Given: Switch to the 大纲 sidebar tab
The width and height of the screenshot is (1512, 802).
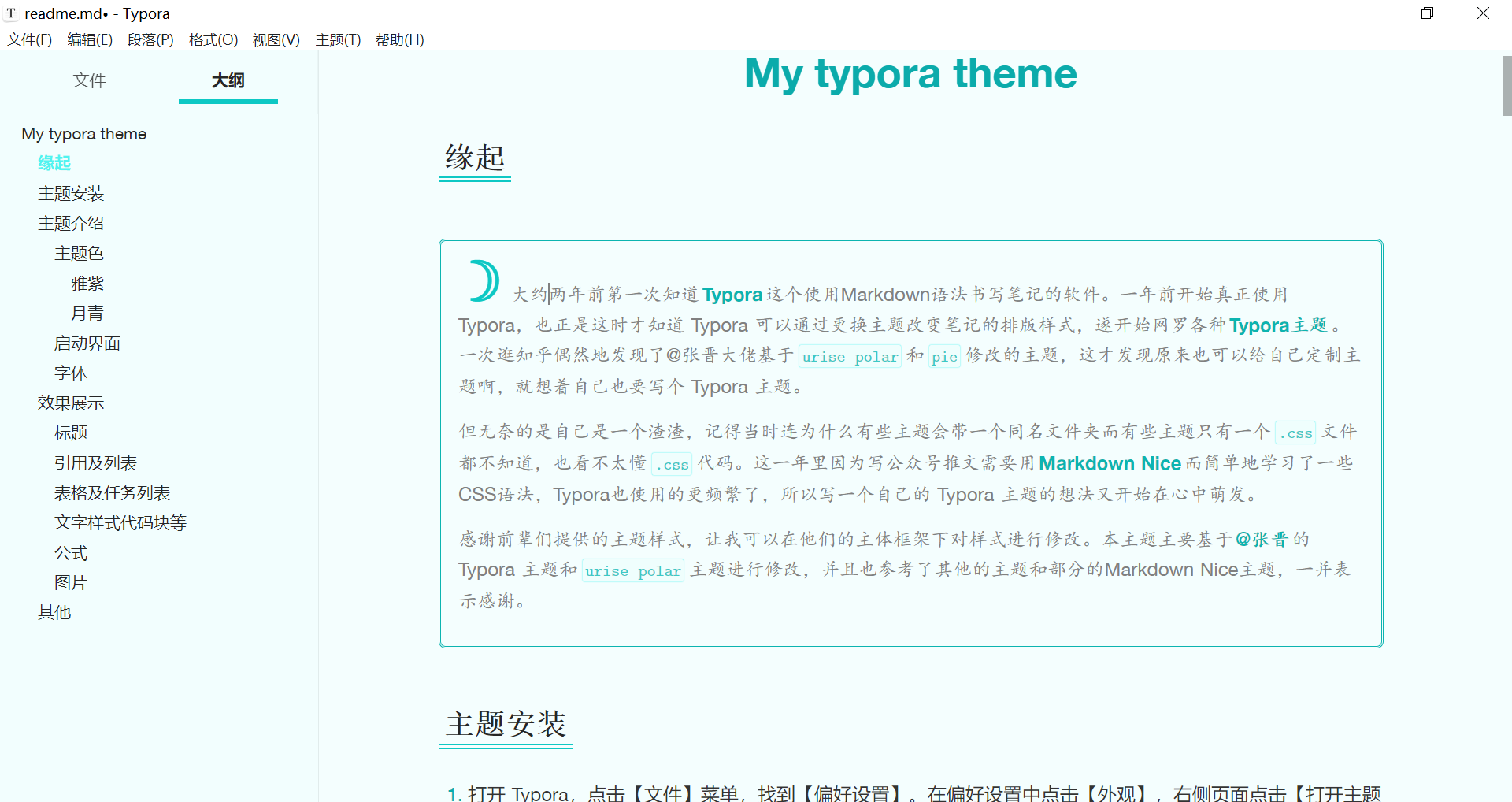Looking at the screenshot, I should click(228, 80).
